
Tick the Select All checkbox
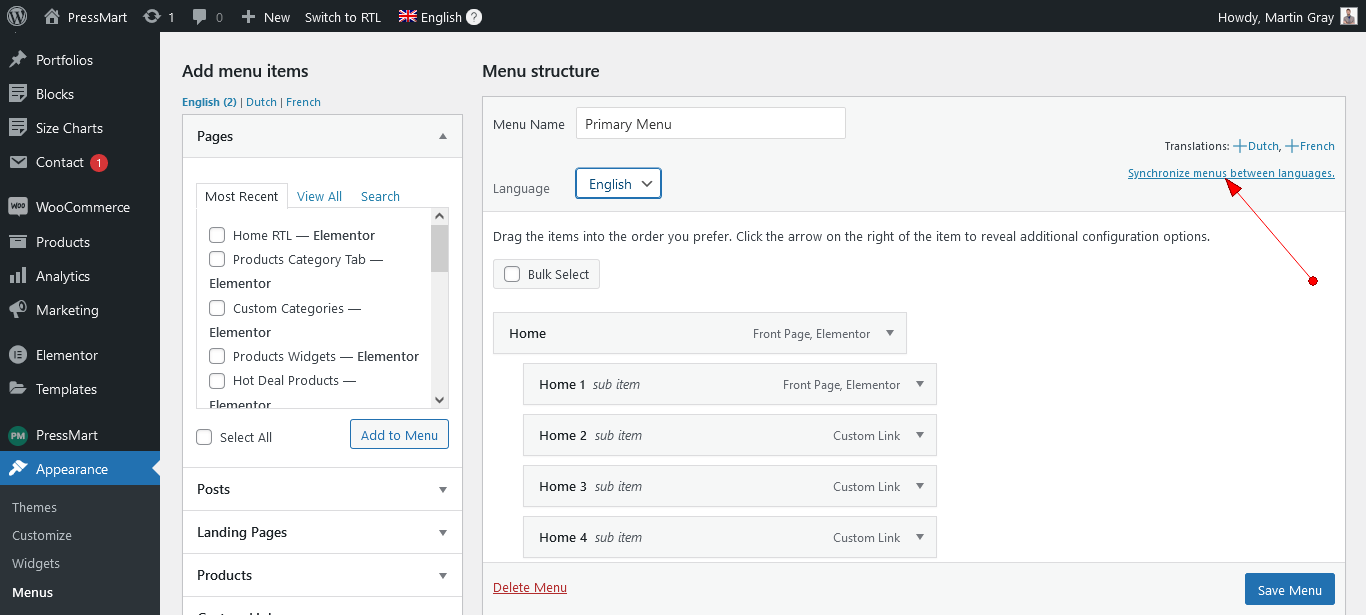point(204,437)
